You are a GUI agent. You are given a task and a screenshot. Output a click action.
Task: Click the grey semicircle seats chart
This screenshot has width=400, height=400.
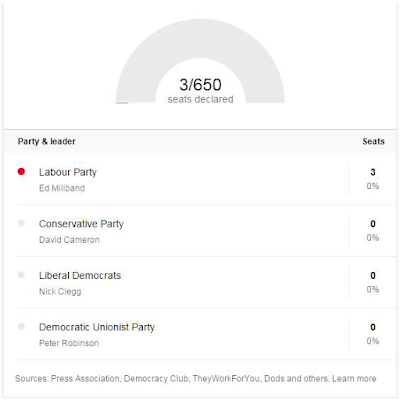click(200, 61)
